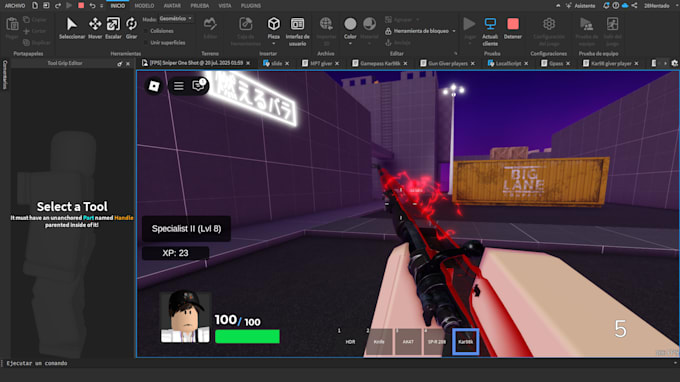Click the Specialist II (Lvl 8) label
This screenshot has height=382, width=680.
point(186,229)
